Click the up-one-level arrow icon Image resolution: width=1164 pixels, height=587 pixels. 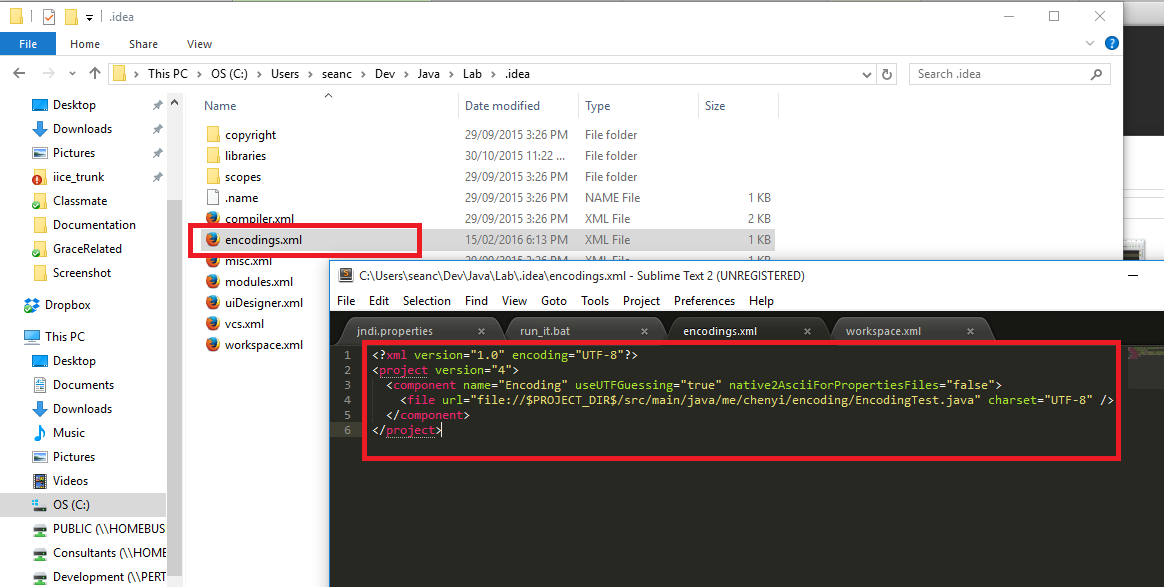(94, 73)
